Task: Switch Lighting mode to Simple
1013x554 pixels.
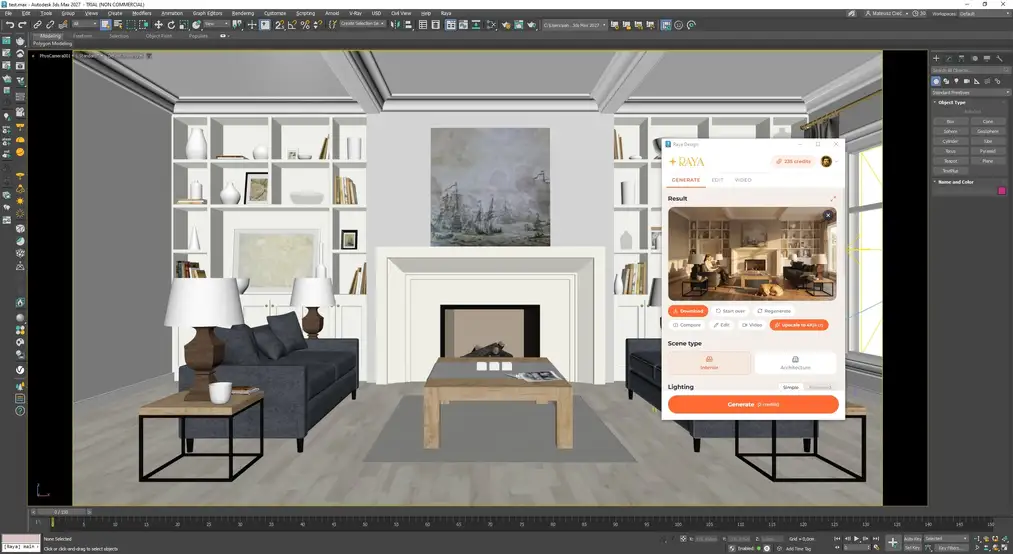Action: click(791, 387)
